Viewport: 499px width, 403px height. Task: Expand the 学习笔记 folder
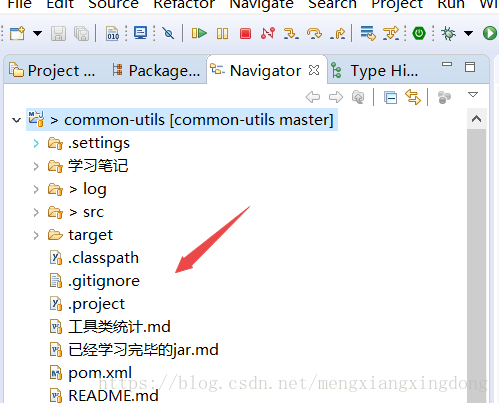(36, 166)
